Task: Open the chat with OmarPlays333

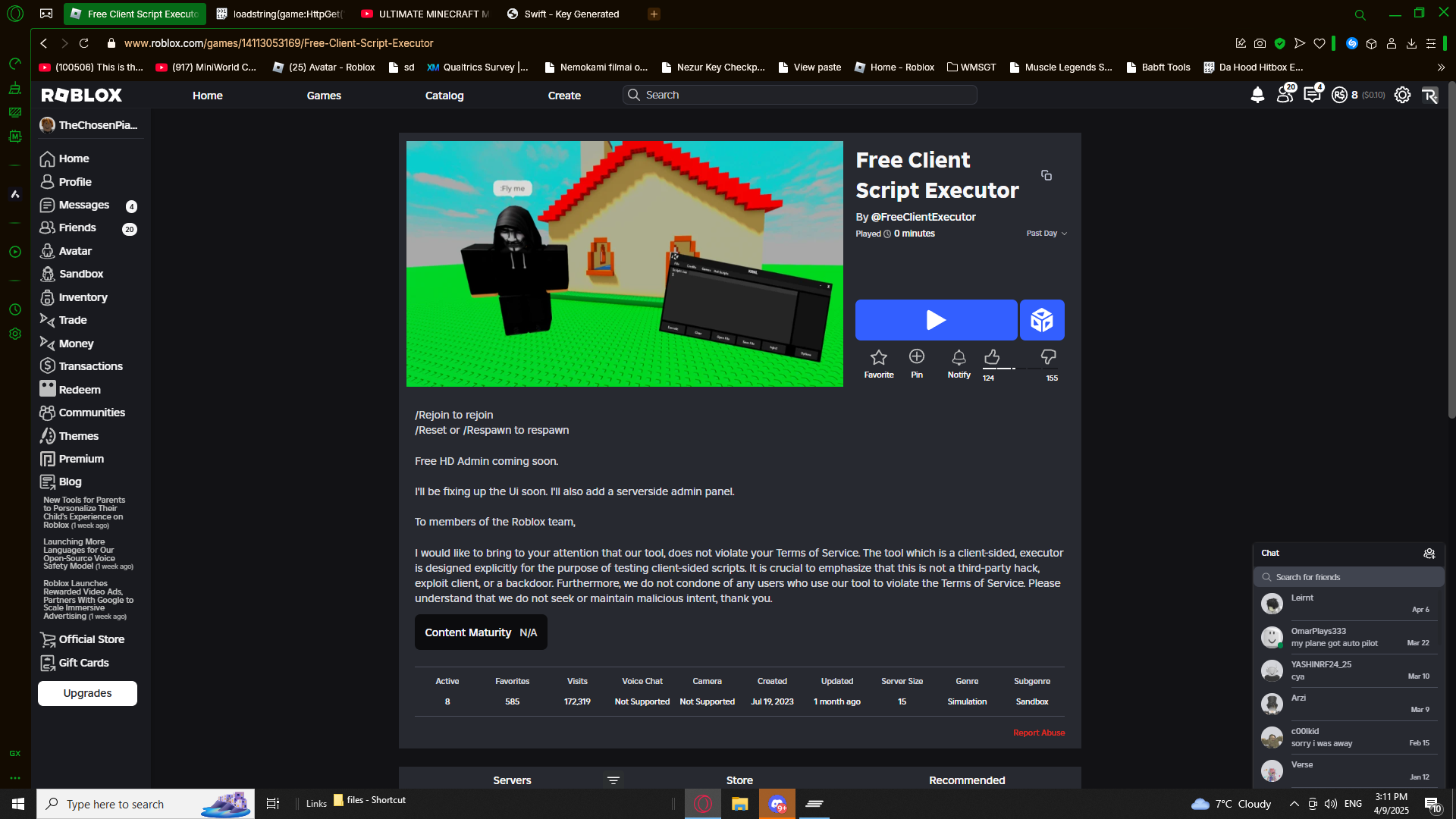Action: coord(1348,637)
